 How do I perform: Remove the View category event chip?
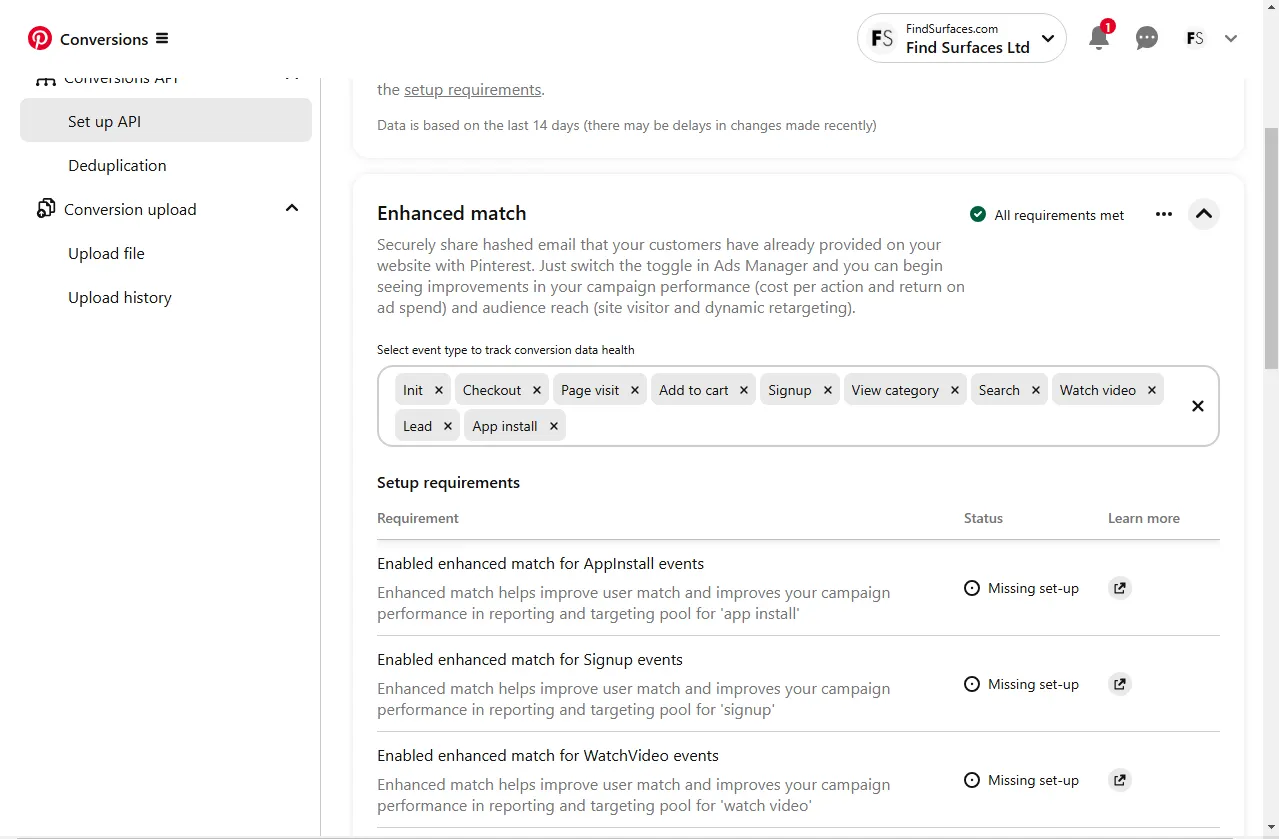[x=955, y=390]
